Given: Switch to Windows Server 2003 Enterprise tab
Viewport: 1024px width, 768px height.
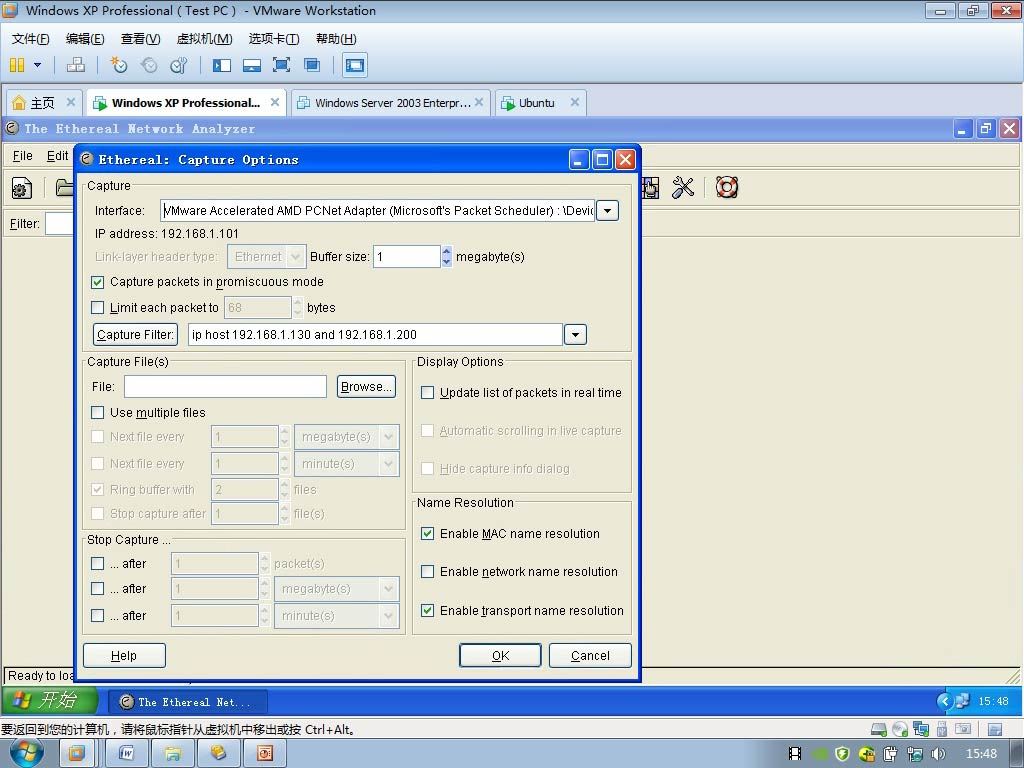Looking at the screenshot, I should click(390, 103).
